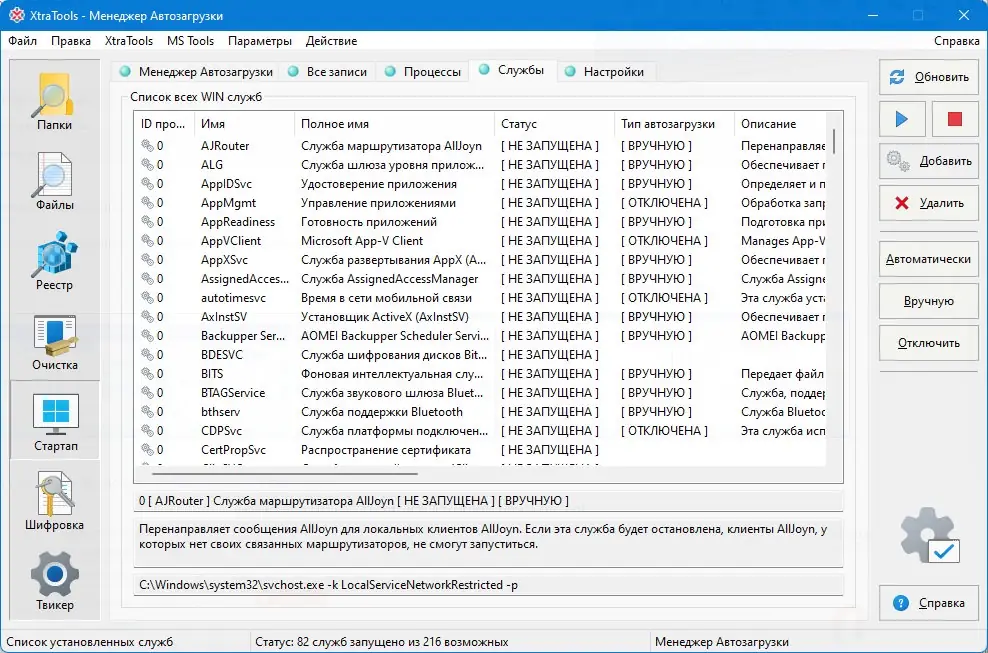988x653 pixels.
Task: Stop service with red square button
Action: click(955, 118)
